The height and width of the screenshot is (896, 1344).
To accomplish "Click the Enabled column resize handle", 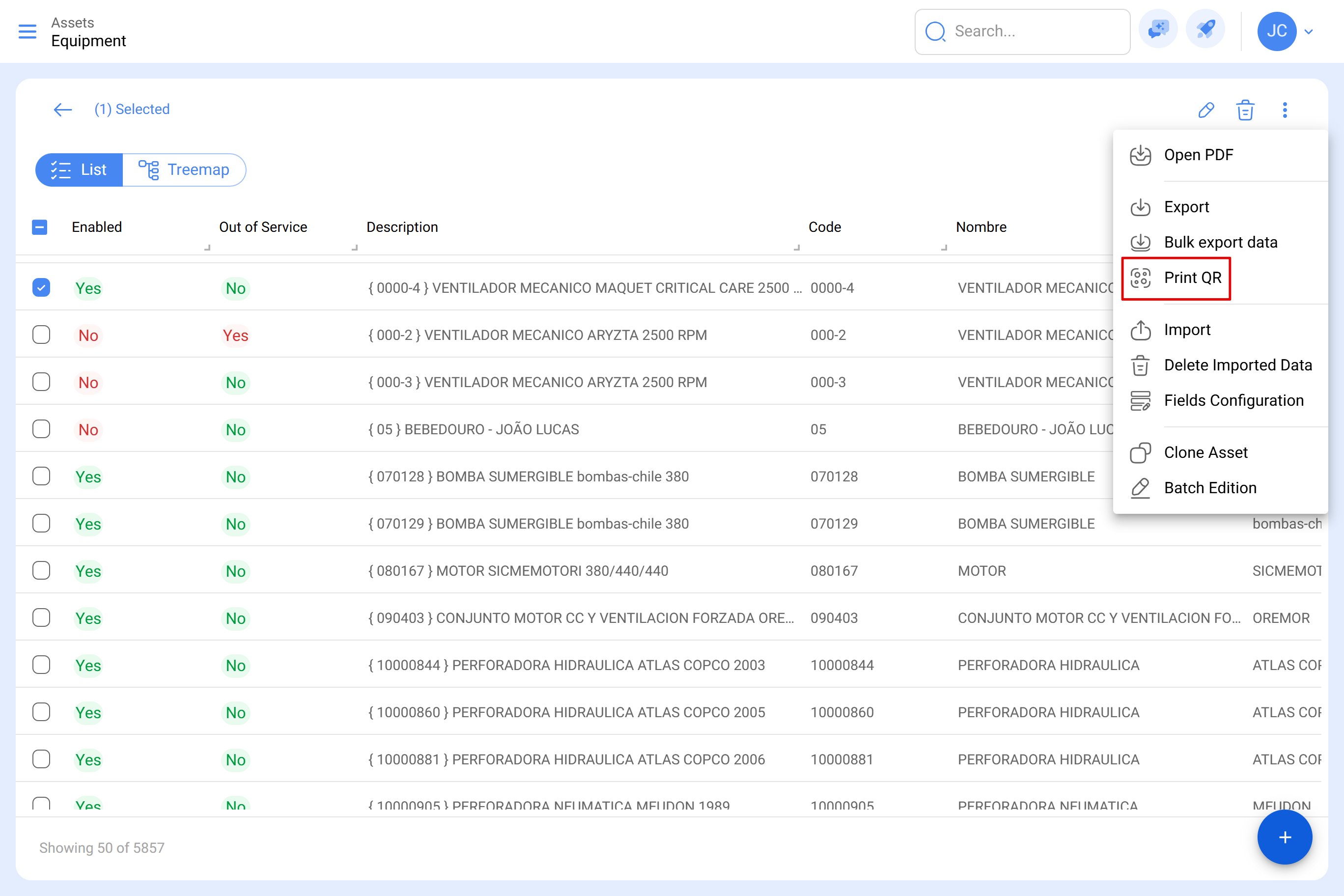I will [207, 248].
